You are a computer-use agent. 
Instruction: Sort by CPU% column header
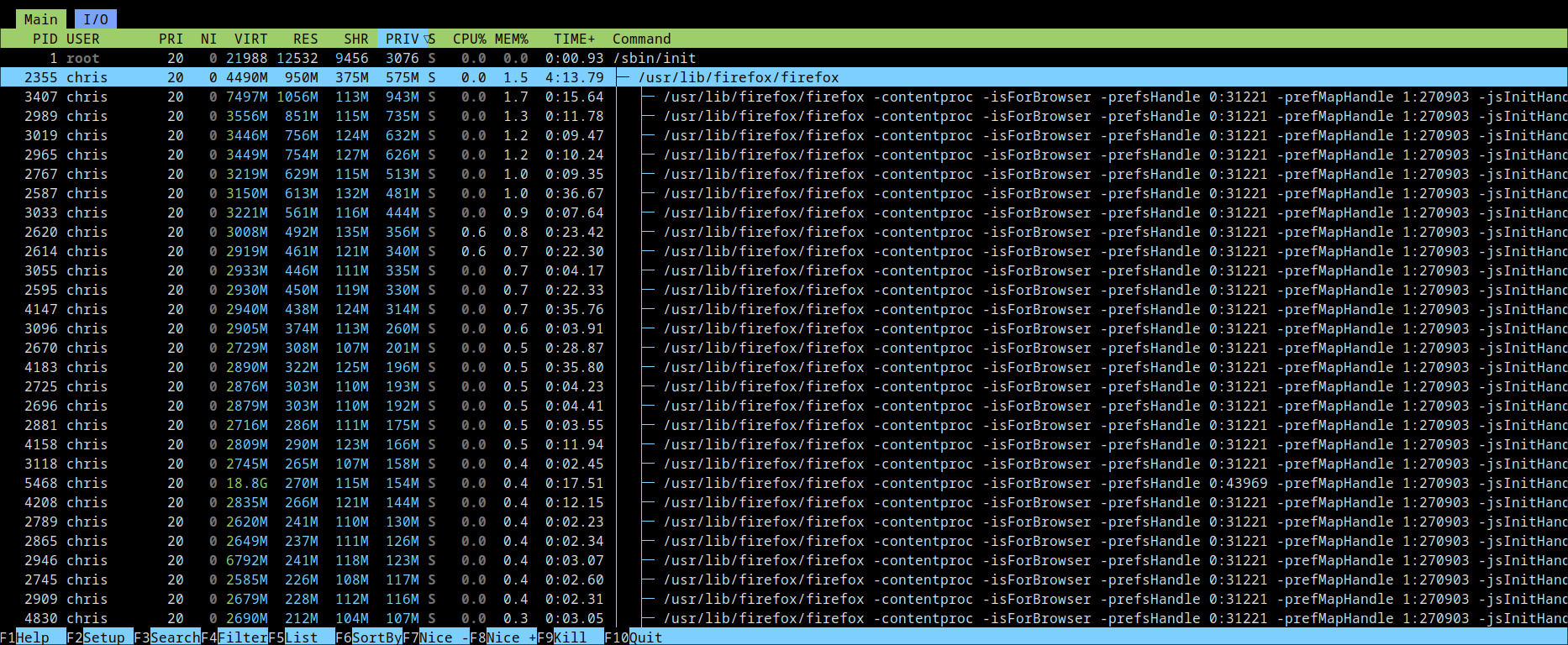[469, 39]
